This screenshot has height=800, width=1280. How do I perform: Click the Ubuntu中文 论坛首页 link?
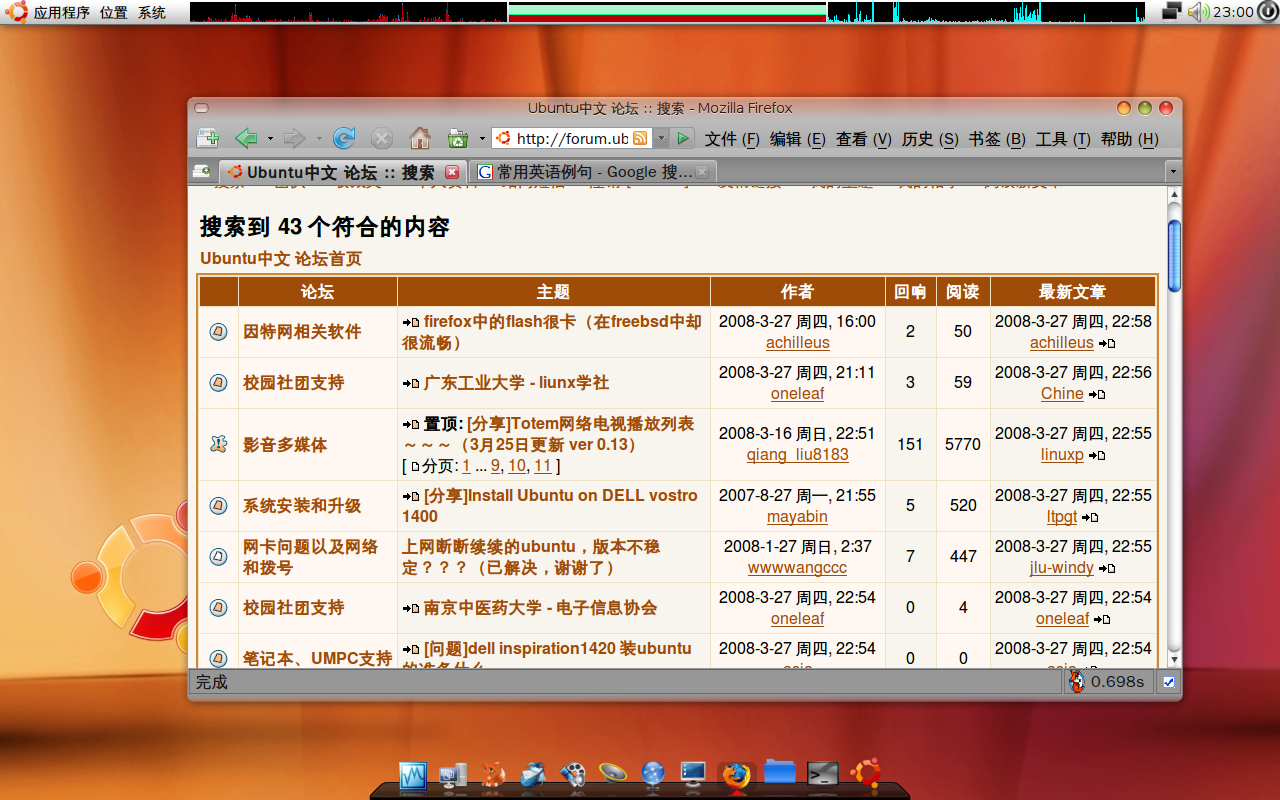coord(280,258)
